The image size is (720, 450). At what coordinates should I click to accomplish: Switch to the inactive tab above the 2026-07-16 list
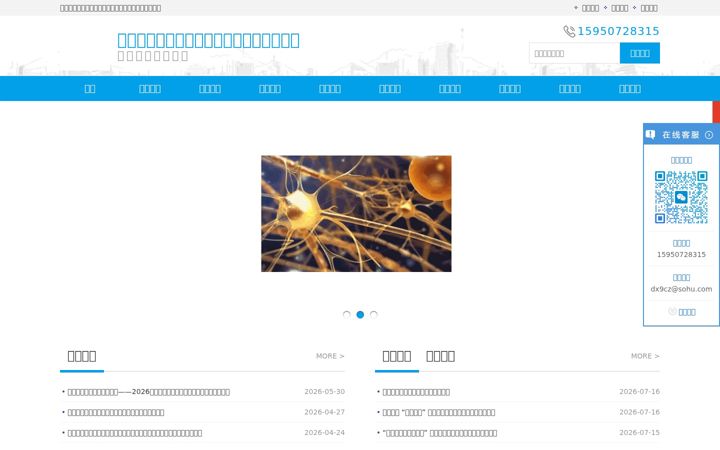(440, 356)
